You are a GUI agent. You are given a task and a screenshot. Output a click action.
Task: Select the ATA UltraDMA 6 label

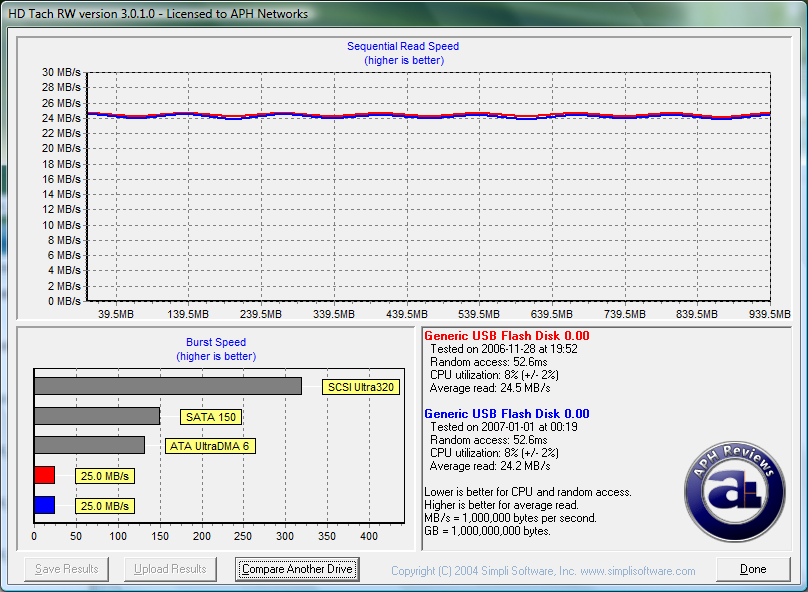click(211, 446)
